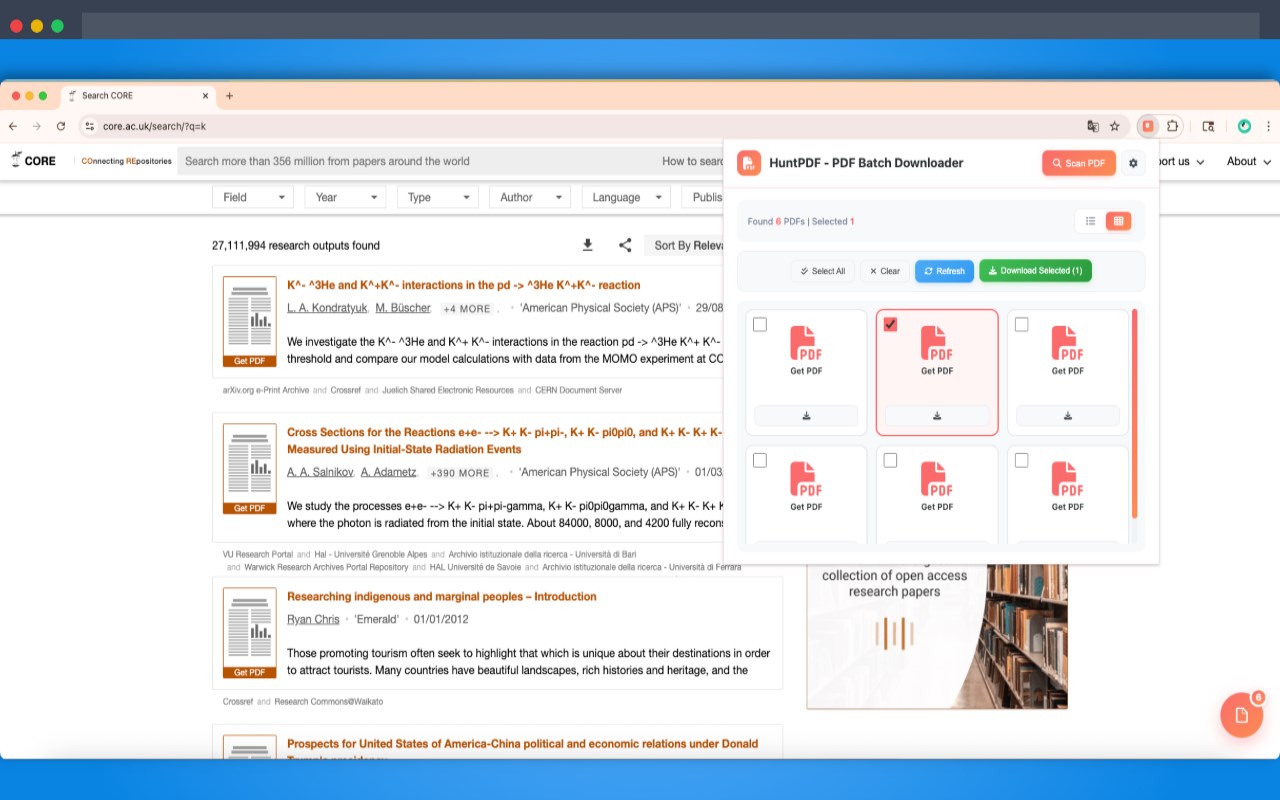Click Get PDF thumbnail for Kondratyuk paper

(x=249, y=322)
